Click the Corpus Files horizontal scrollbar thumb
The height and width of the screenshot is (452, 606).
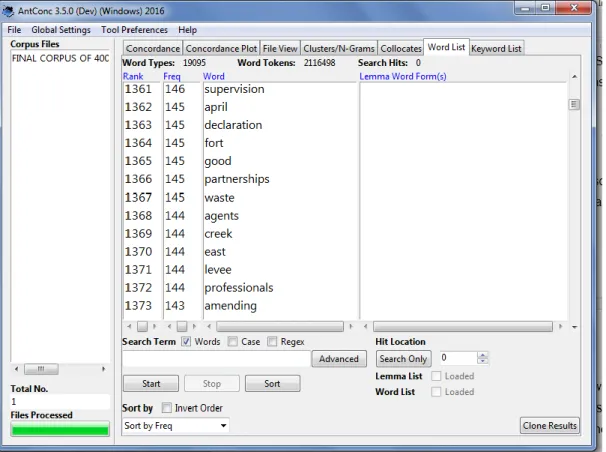click(41, 369)
